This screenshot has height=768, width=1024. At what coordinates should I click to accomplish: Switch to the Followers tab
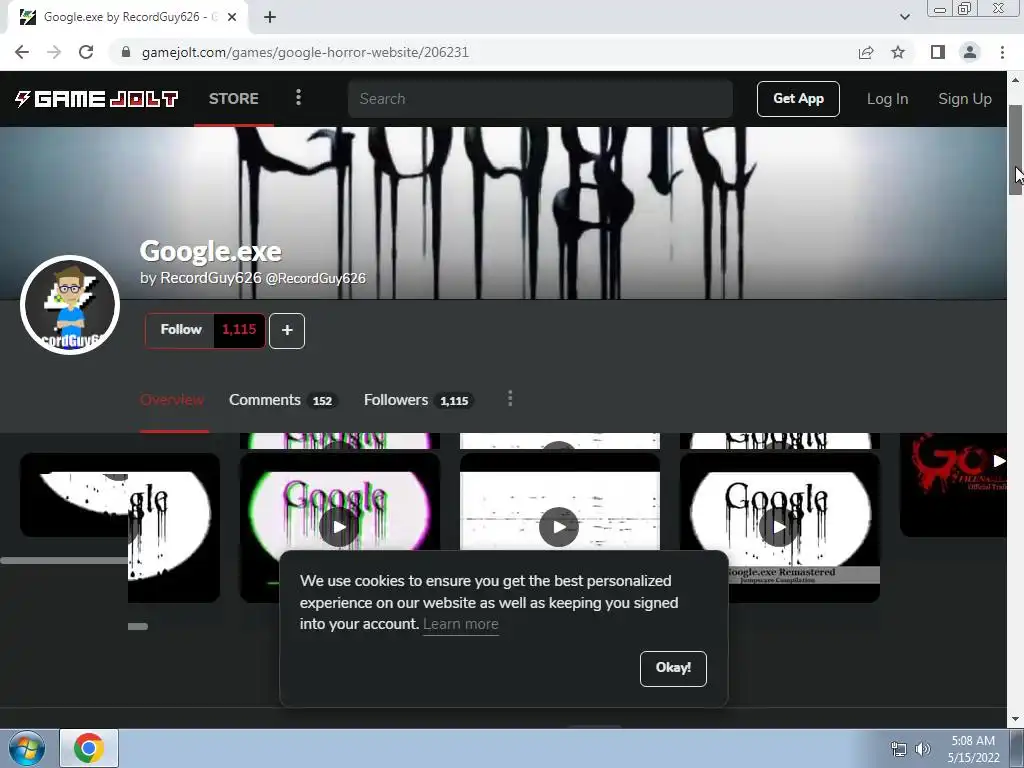click(x=418, y=400)
